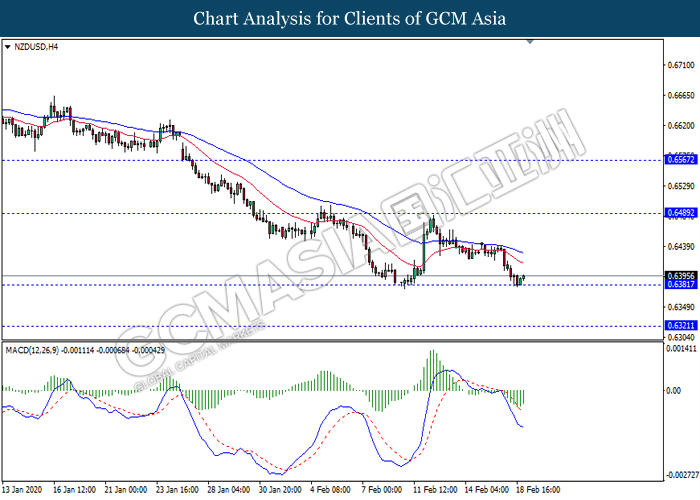Click the 4 Feb 08:00 time label
This screenshot has width=700, height=500.
tap(330, 490)
